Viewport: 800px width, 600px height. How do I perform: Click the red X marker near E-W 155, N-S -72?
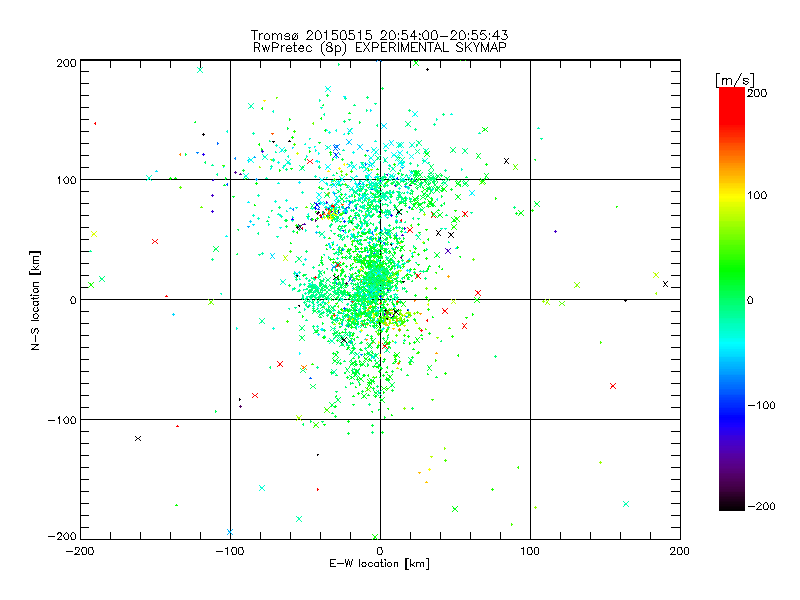click(613, 386)
